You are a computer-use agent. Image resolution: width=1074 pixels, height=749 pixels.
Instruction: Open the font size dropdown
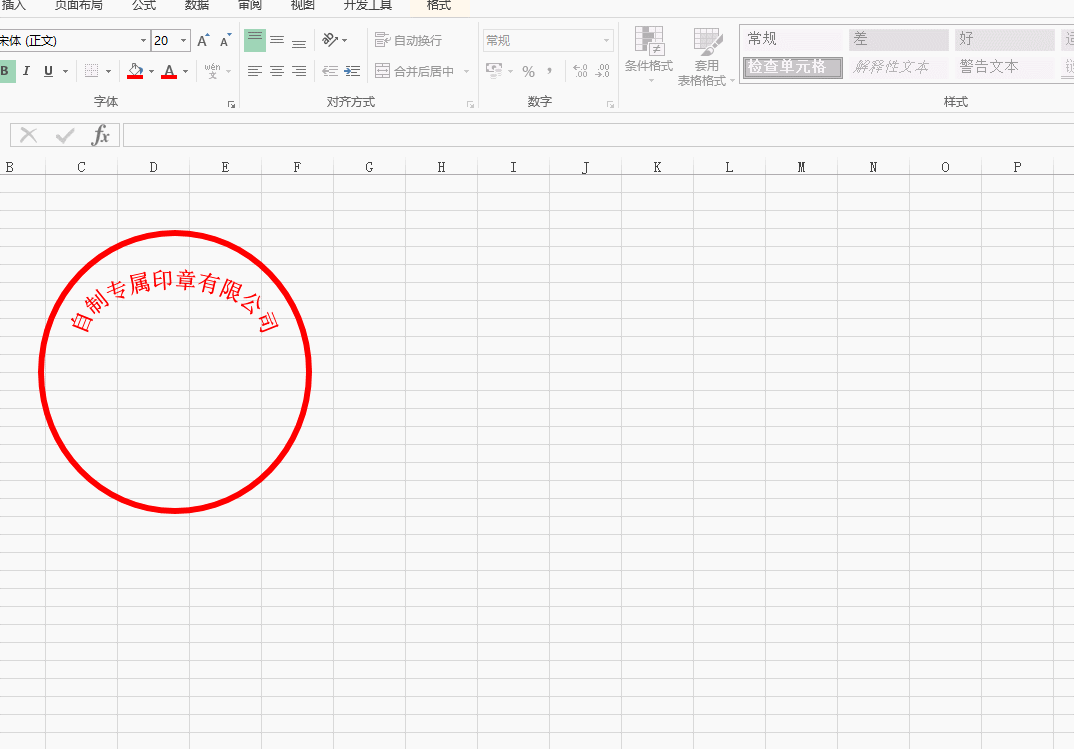[x=184, y=41]
